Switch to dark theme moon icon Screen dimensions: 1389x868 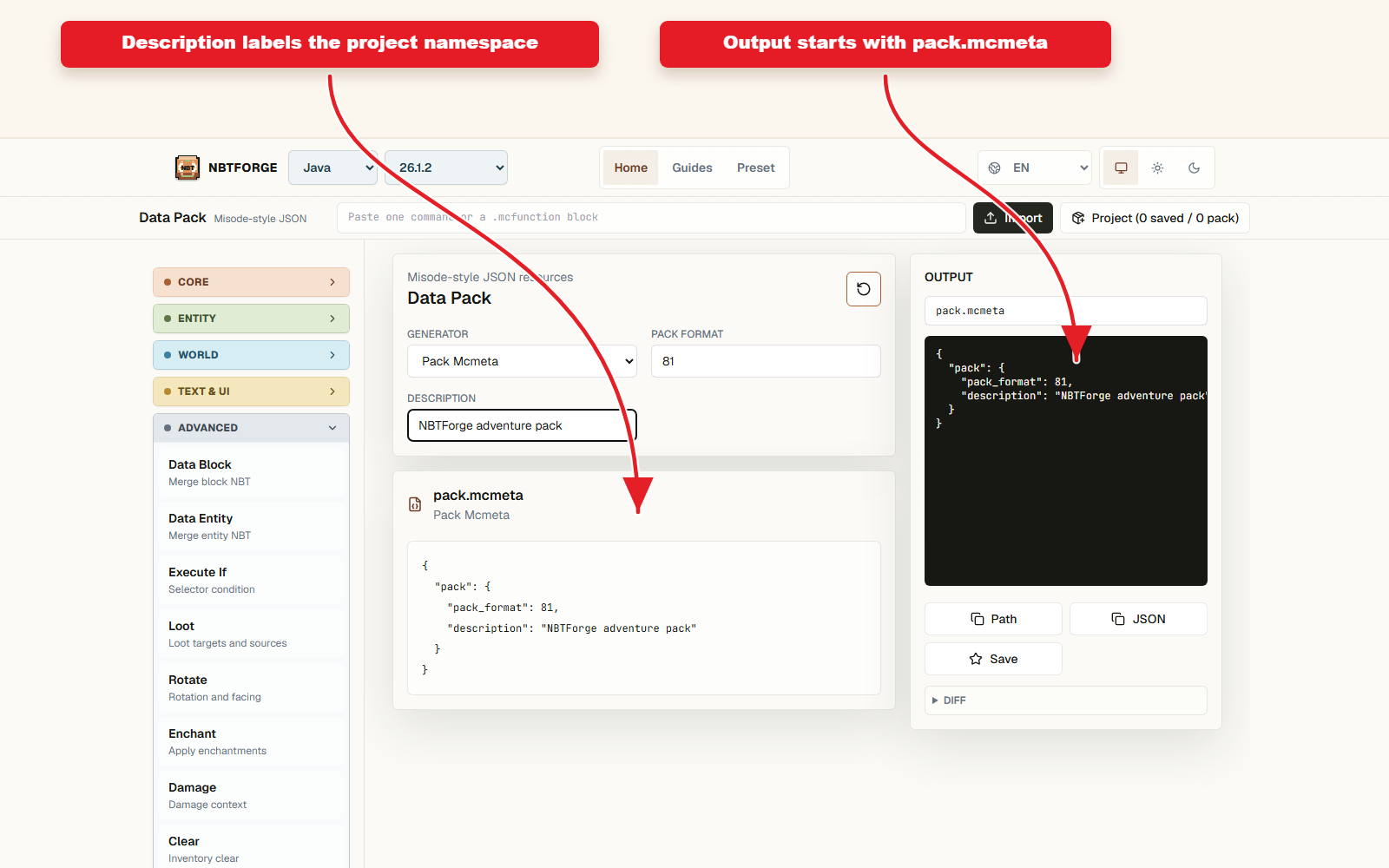pyautogui.click(x=1194, y=168)
